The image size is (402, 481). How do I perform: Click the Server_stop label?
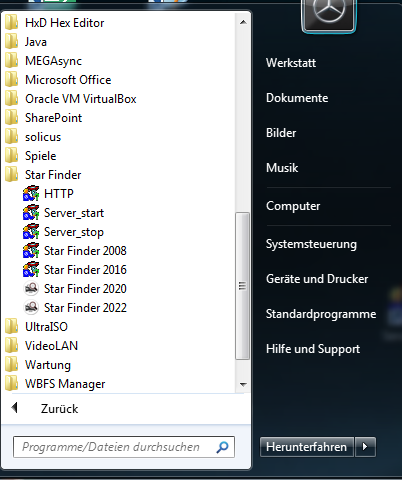click(x=74, y=232)
